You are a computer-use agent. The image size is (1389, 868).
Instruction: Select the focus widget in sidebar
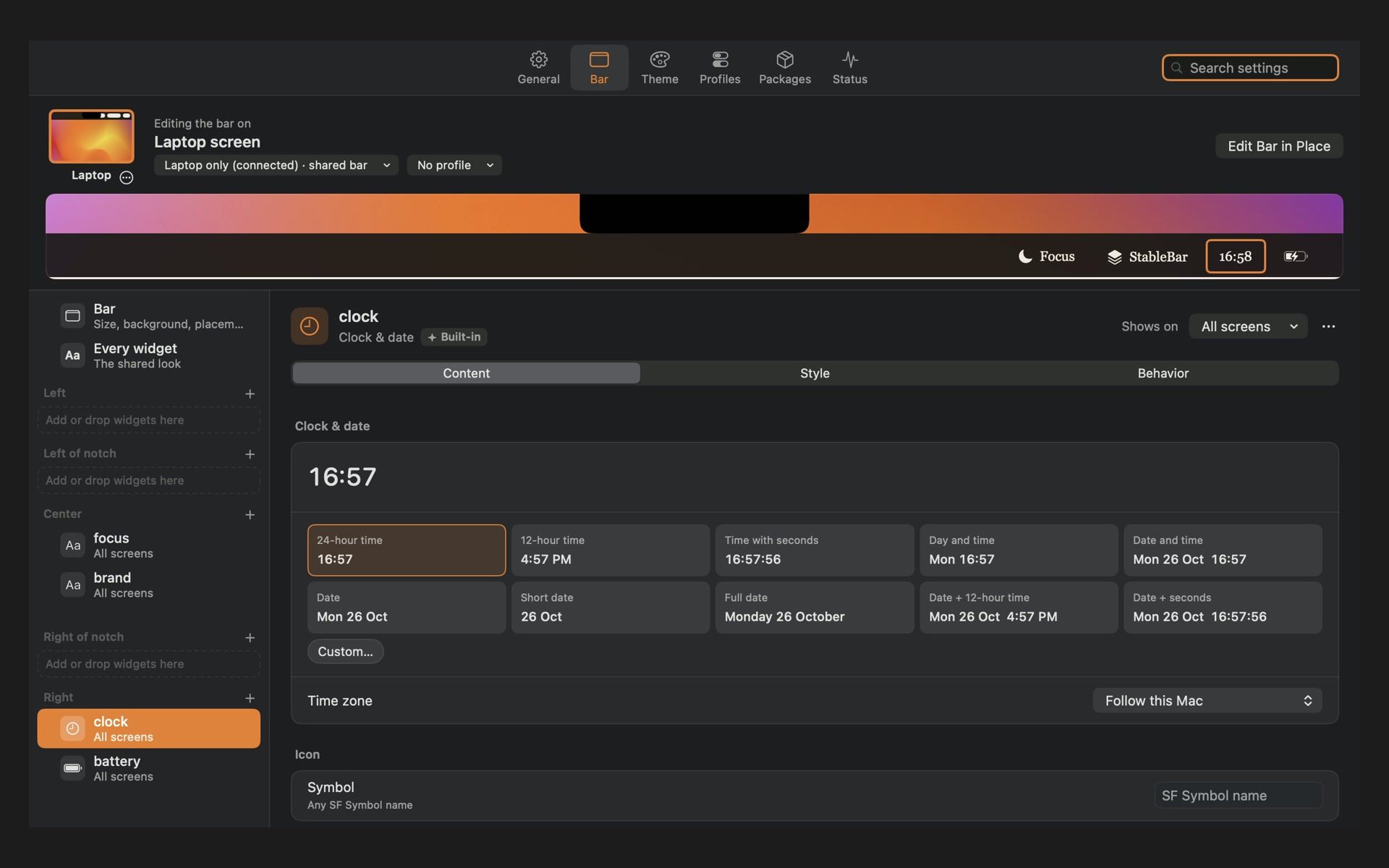(149, 545)
